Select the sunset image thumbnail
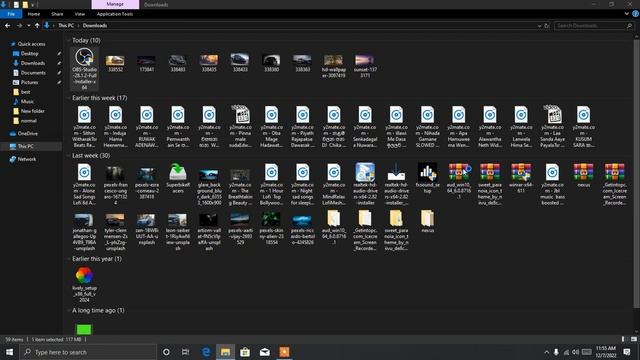The height and width of the screenshot is (360, 640). (365, 66)
